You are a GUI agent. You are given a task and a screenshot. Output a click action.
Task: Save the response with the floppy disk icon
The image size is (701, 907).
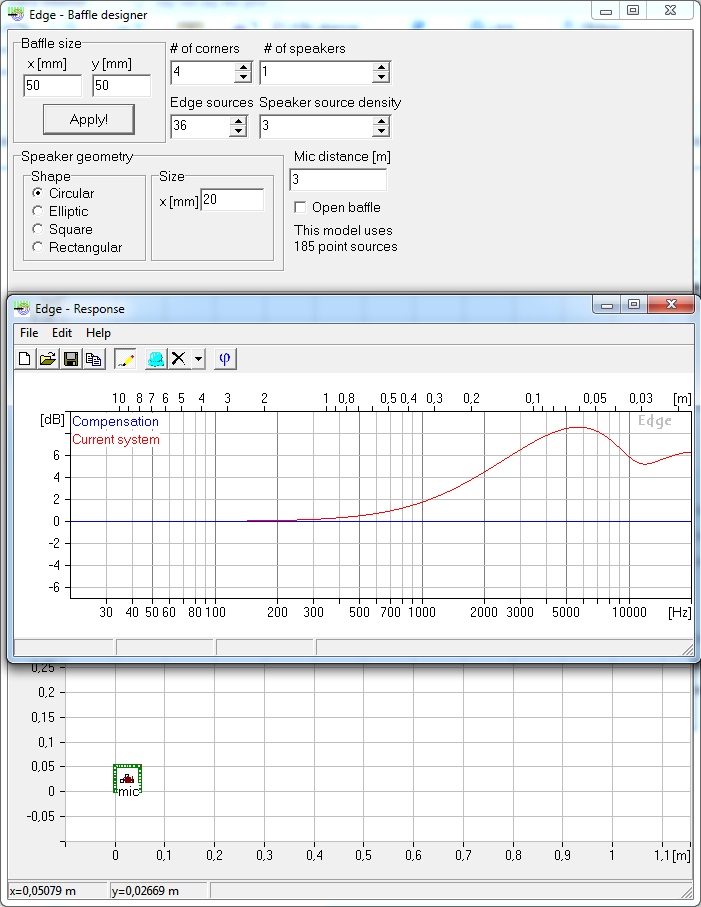[71, 359]
